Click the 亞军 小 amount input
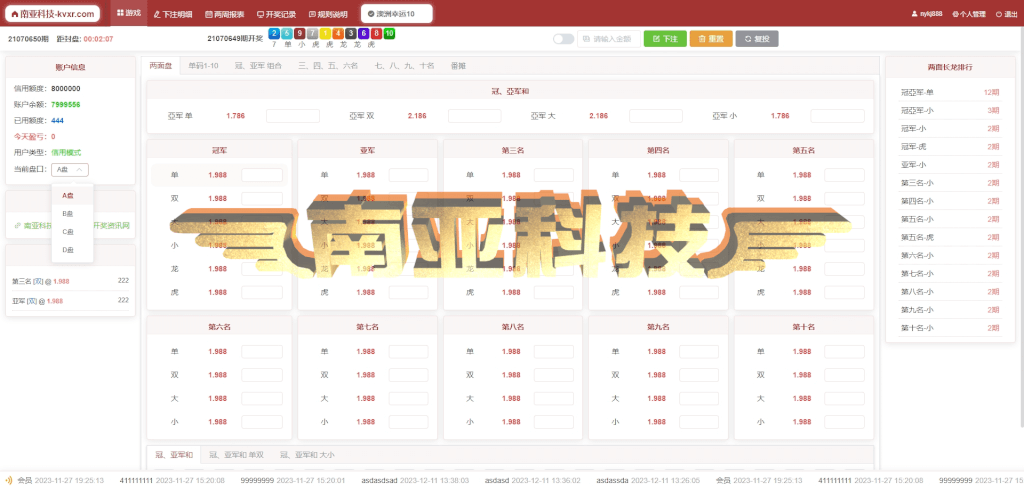This screenshot has width=1024, height=490. [x=837, y=116]
